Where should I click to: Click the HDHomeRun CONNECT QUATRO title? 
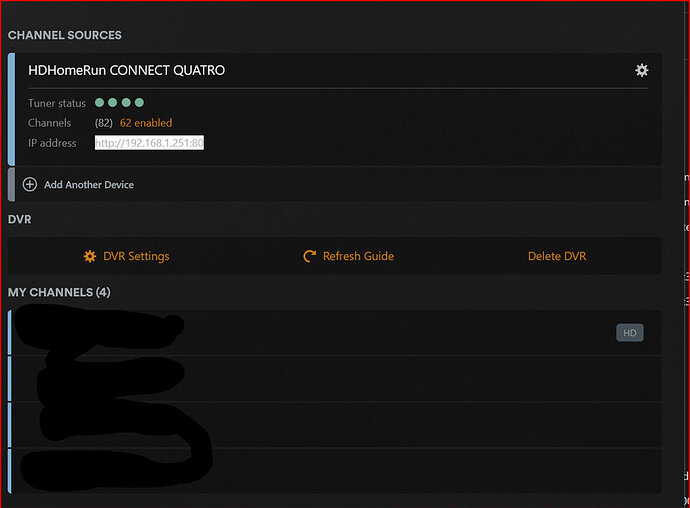tap(126, 70)
